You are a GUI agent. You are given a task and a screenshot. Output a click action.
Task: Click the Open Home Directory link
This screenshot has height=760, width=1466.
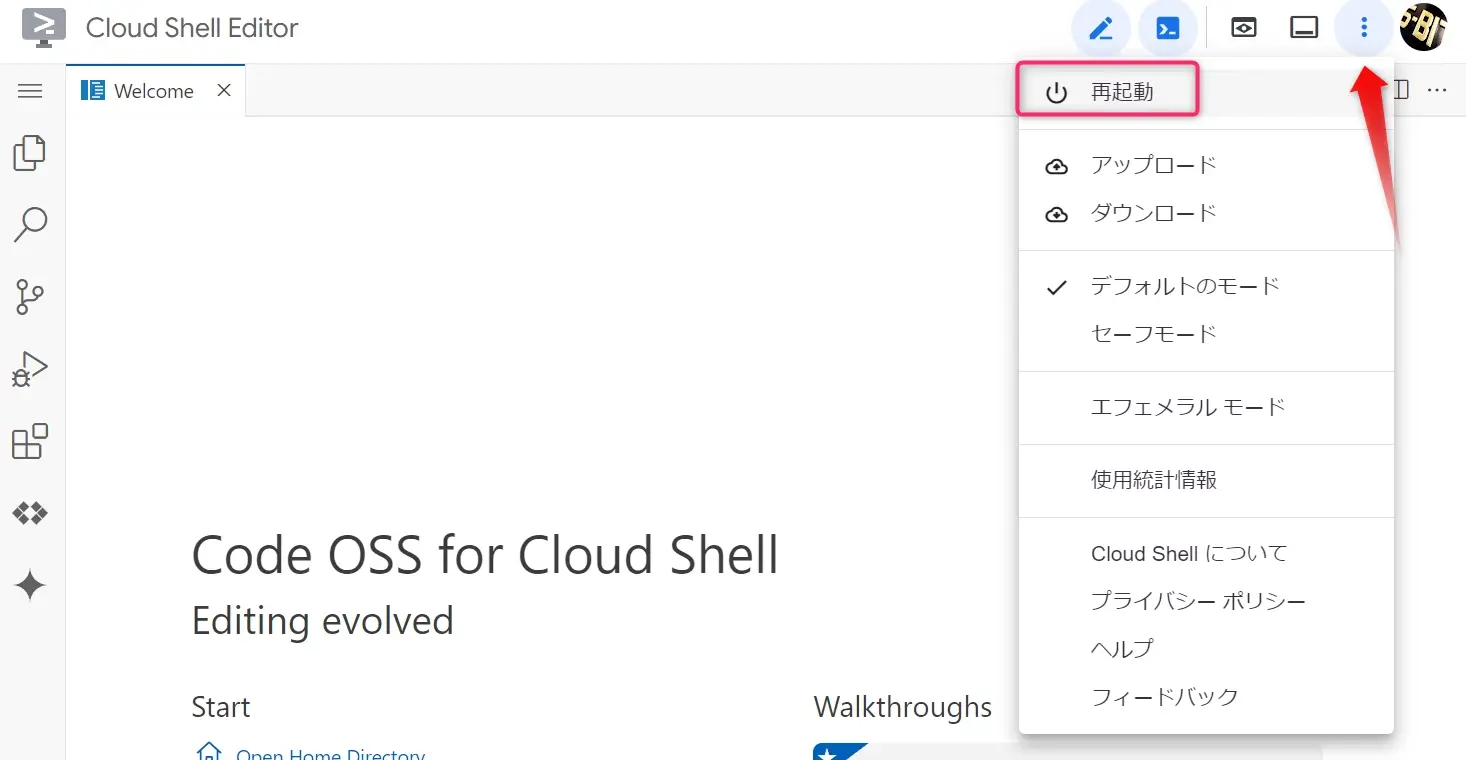click(x=330, y=754)
